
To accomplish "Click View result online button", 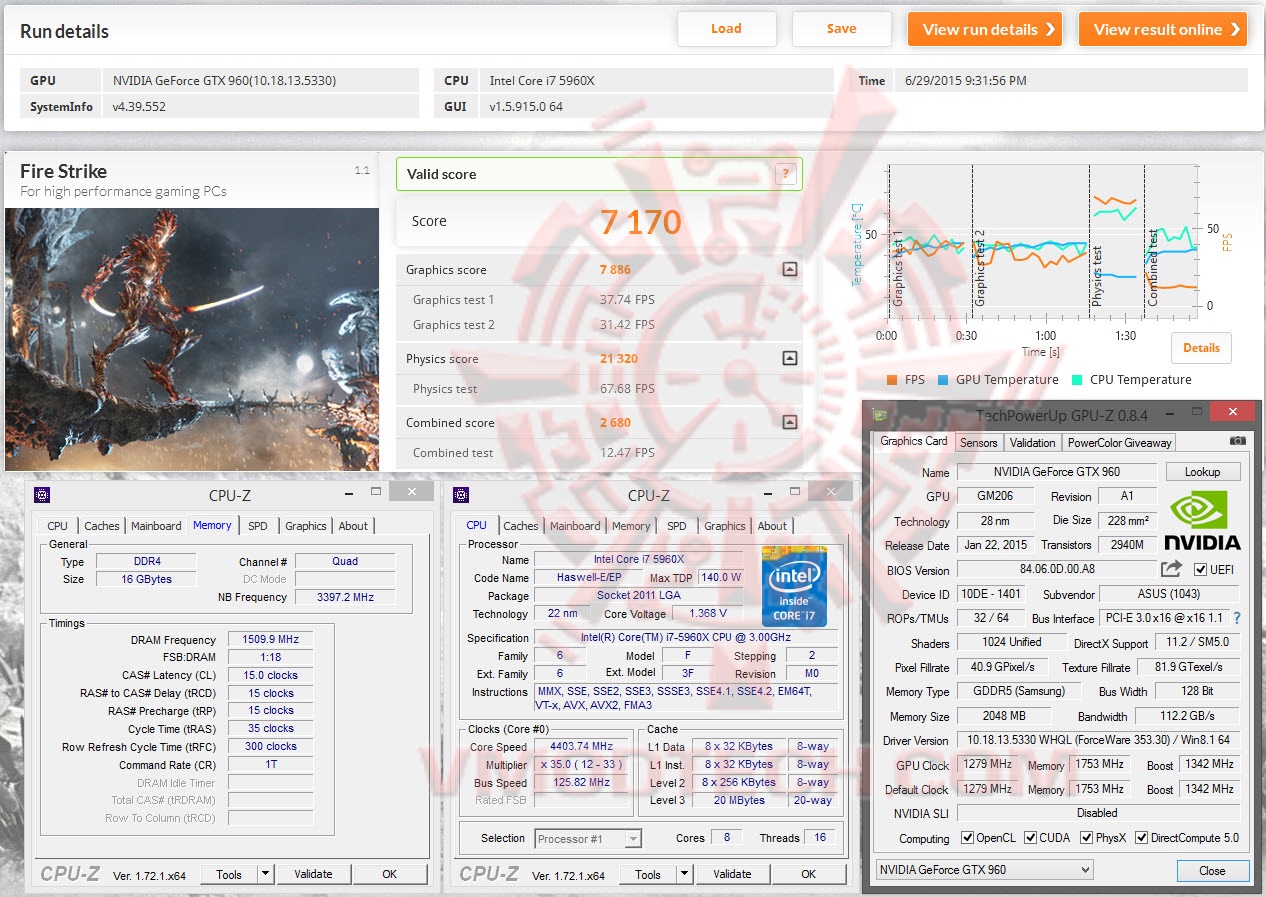I will coord(1162,29).
